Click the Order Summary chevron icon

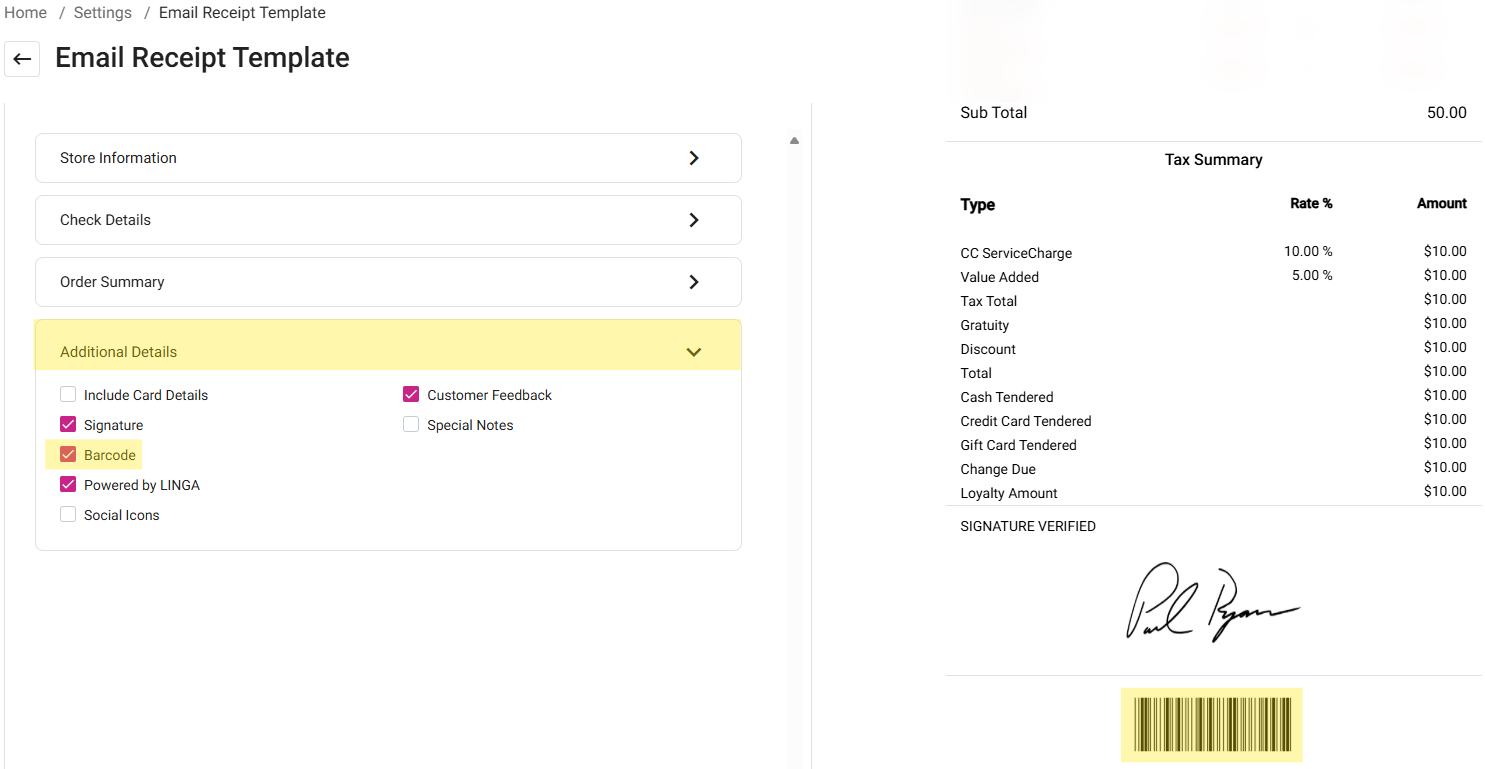point(694,282)
